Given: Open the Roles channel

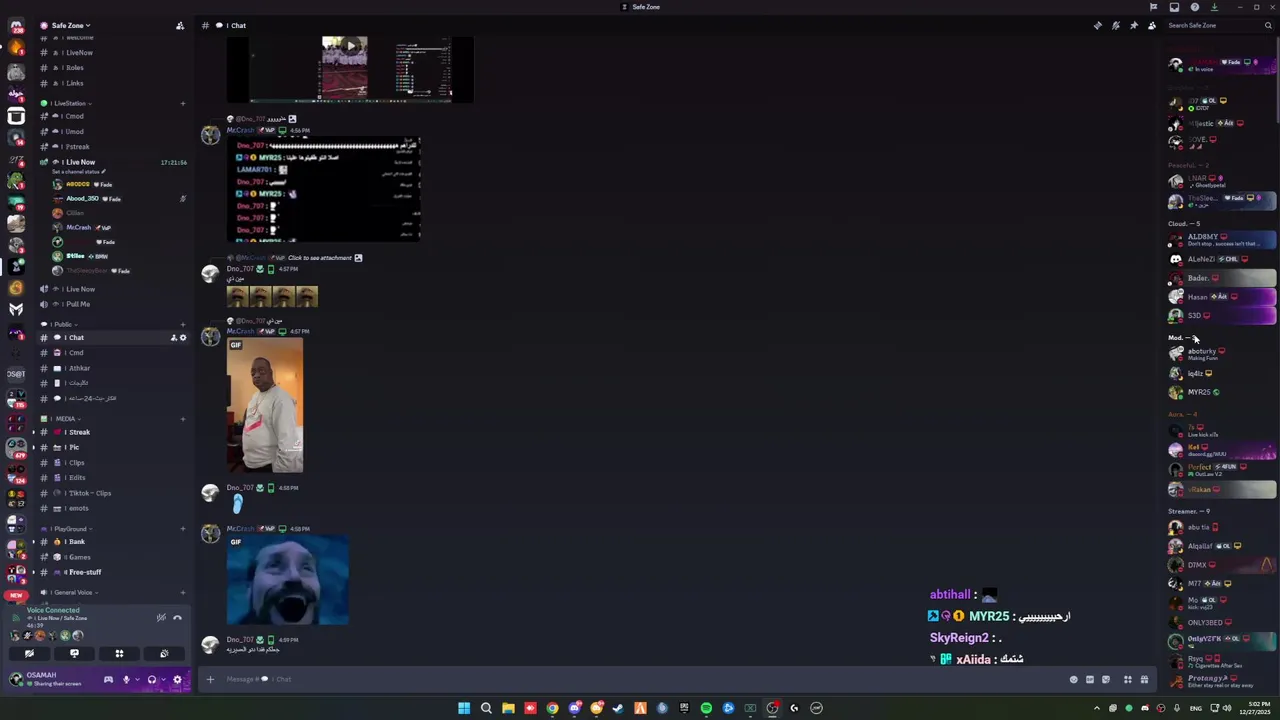Looking at the screenshot, I should [x=112, y=67].
